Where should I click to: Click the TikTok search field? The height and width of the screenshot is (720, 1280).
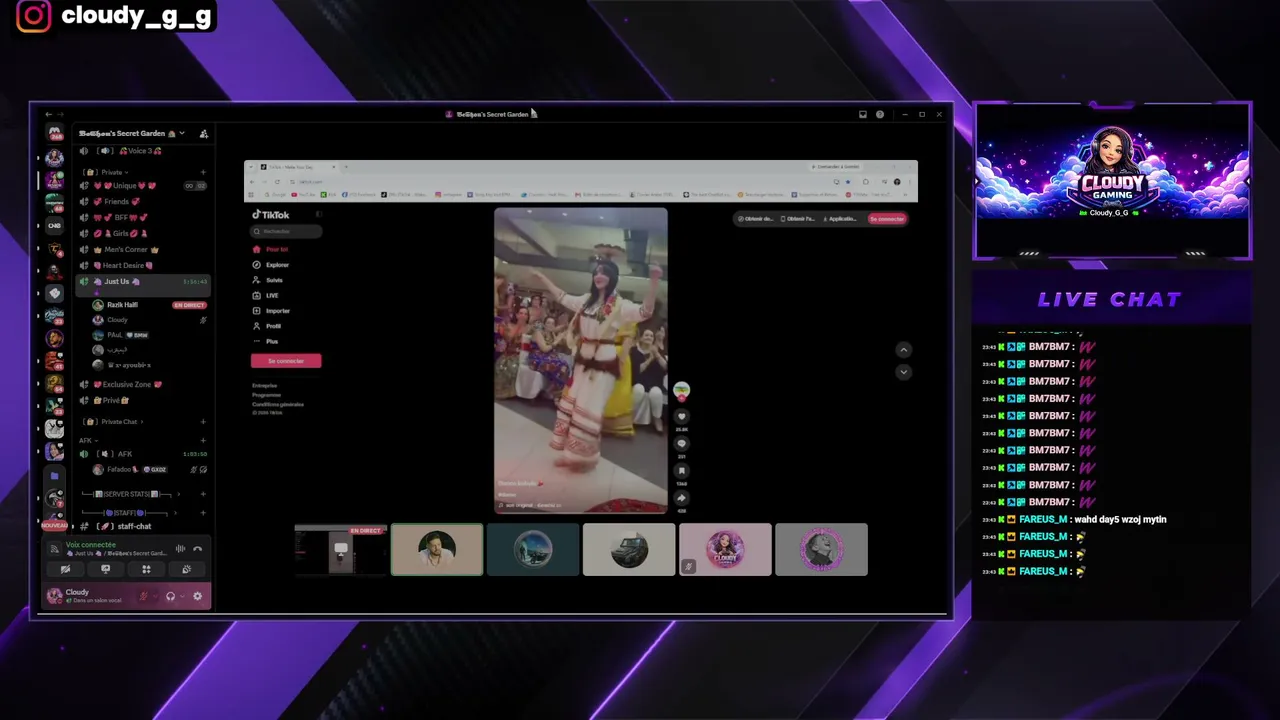pyautogui.click(x=286, y=231)
